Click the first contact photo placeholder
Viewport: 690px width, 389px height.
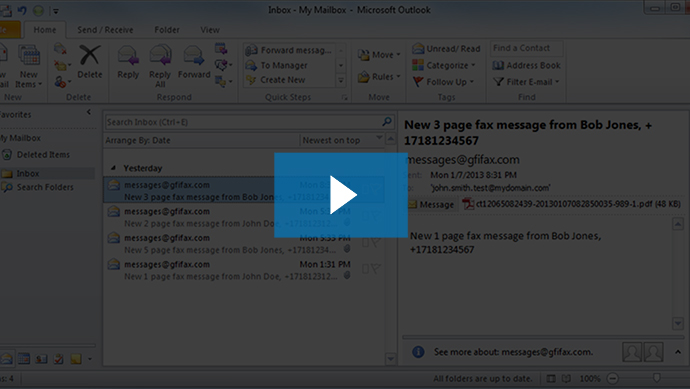632,352
